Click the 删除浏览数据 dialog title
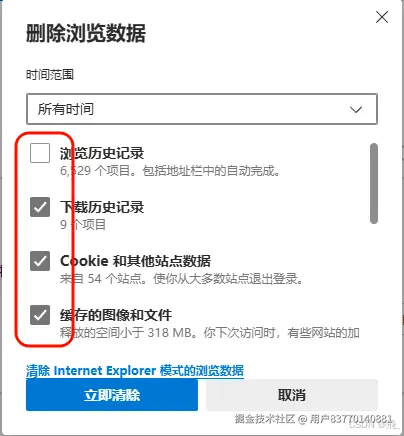Image resolution: width=404 pixels, height=436 pixels. pyautogui.click(x=86, y=33)
